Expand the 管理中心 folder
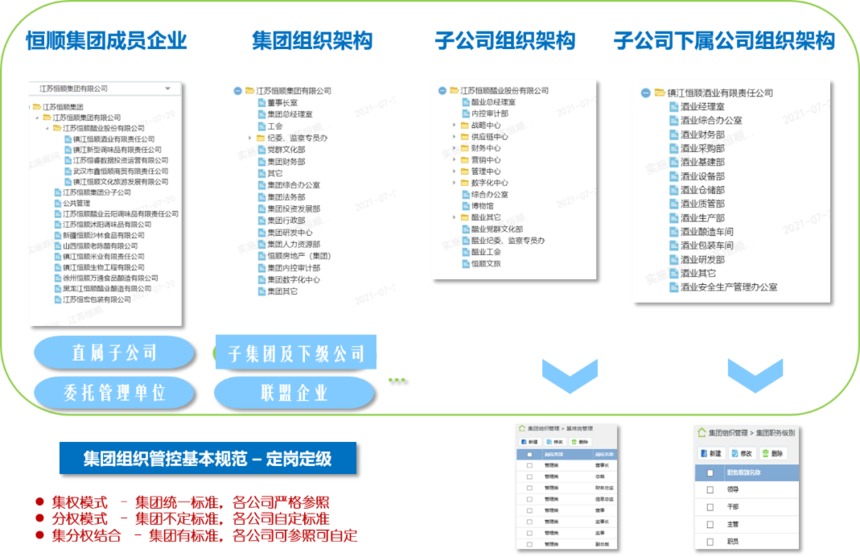The height and width of the screenshot is (557, 860). pyautogui.click(x=454, y=171)
